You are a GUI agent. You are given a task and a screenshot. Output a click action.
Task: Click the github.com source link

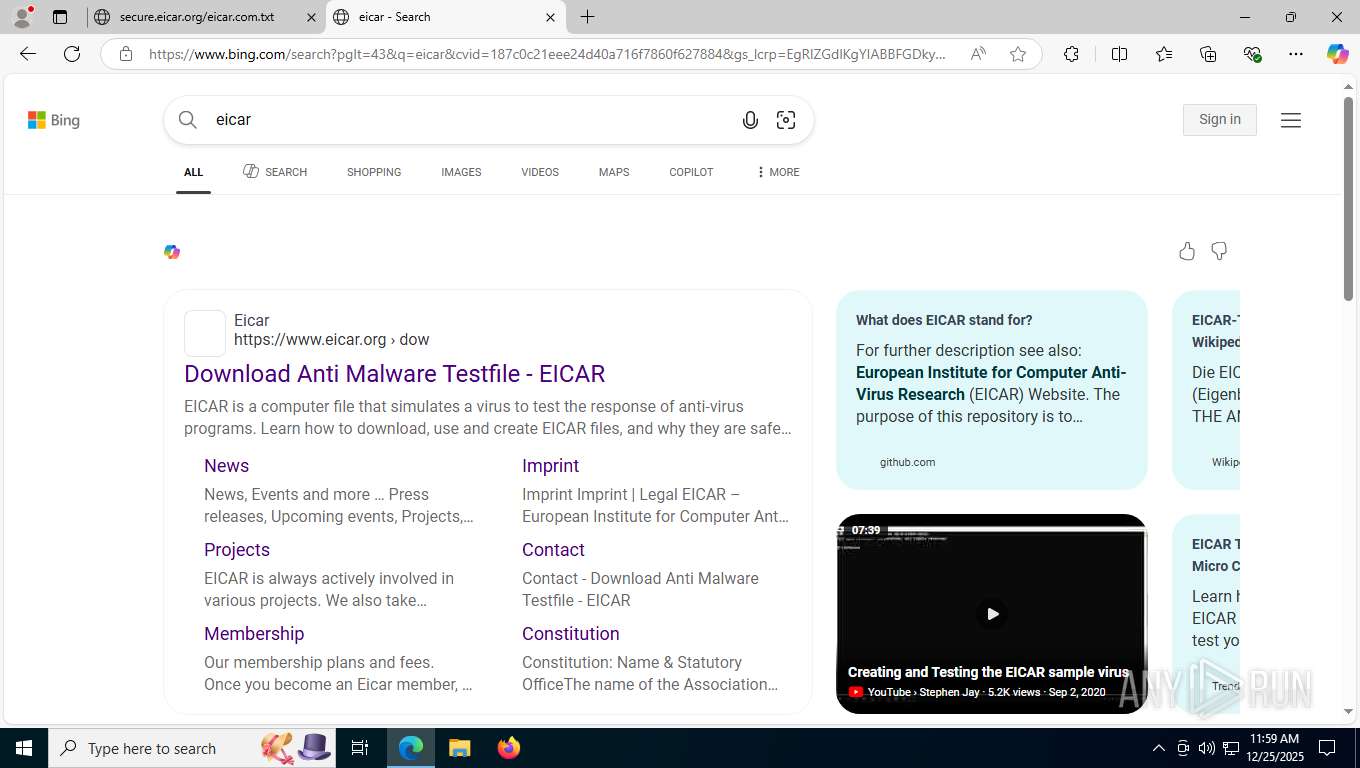tap(907, 462)
